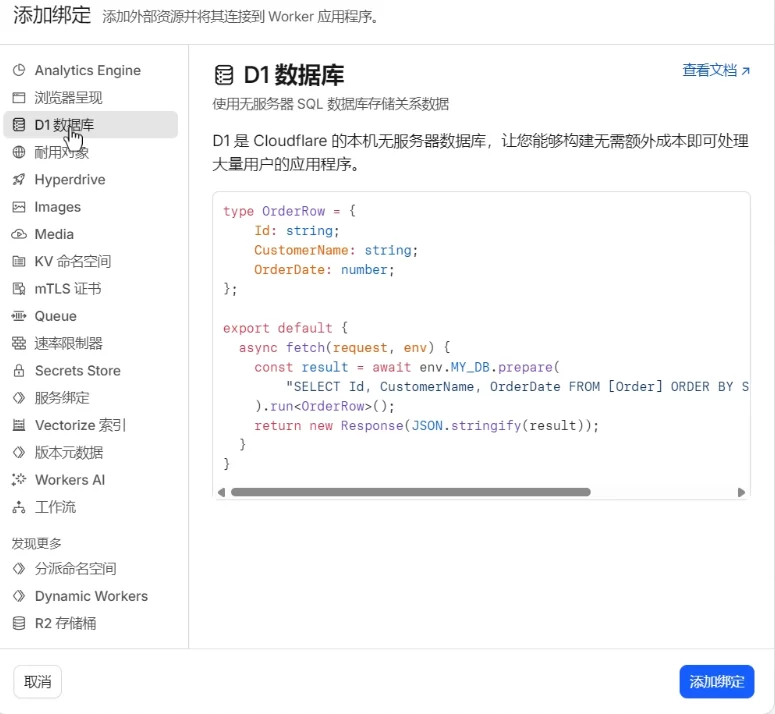Click the Workers AI sparkle icon
The image size is (775, 714).
click(18, 480)
